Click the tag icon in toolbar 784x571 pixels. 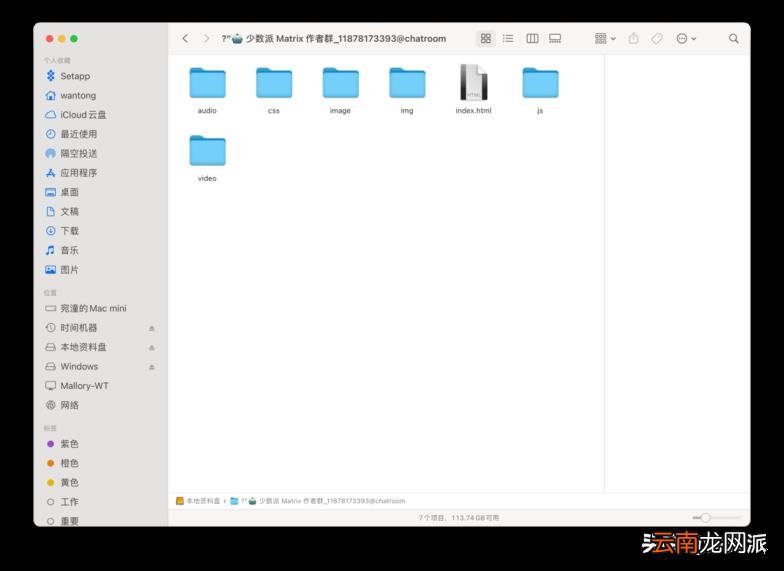[657, 38]
